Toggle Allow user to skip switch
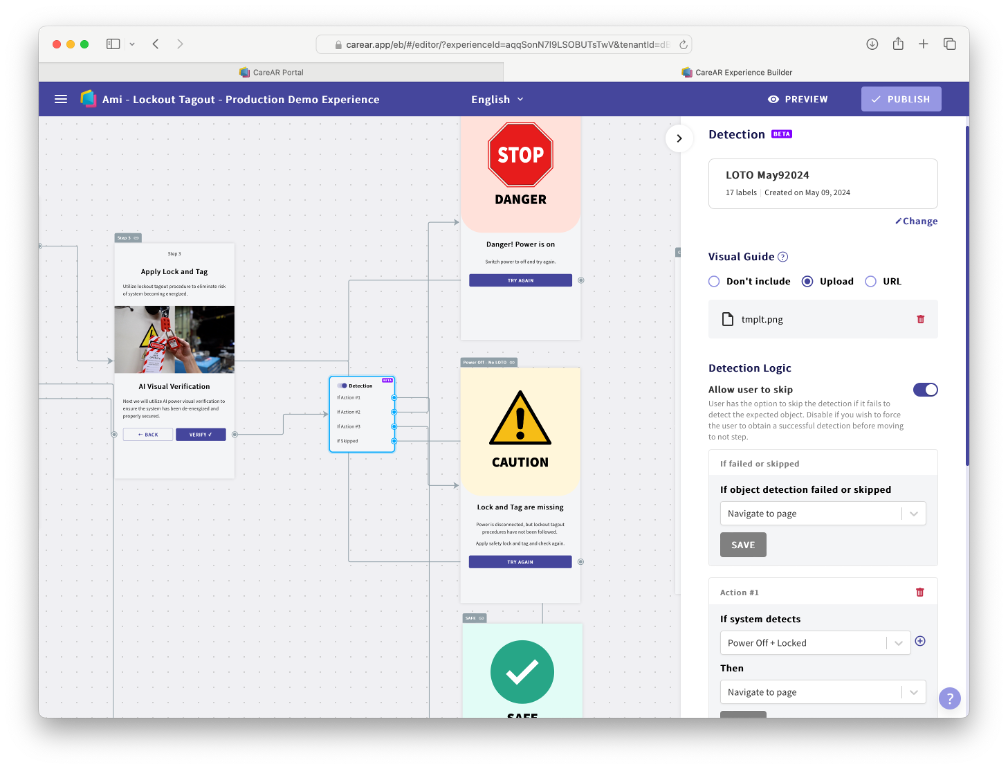The width and height of the screenshot is (1008, 770). coord(925,390)
